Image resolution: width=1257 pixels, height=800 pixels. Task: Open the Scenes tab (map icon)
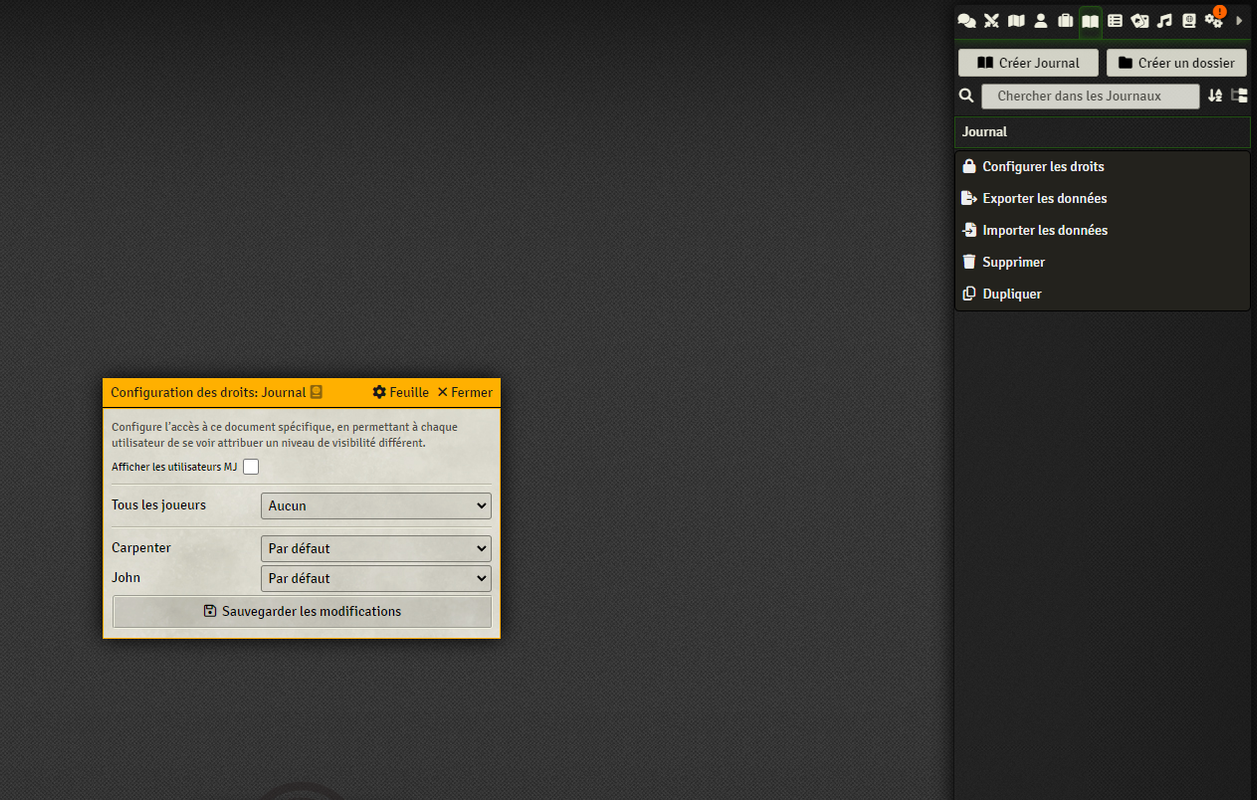coord(1016,20)
